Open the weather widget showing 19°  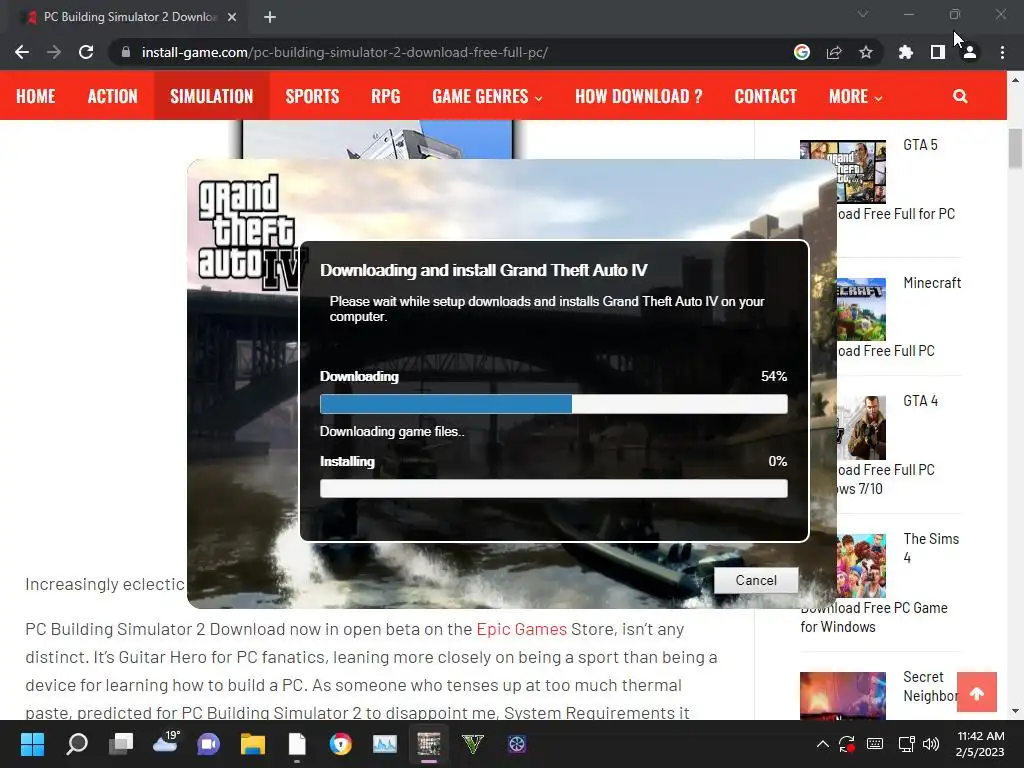(x=165, y=742)
